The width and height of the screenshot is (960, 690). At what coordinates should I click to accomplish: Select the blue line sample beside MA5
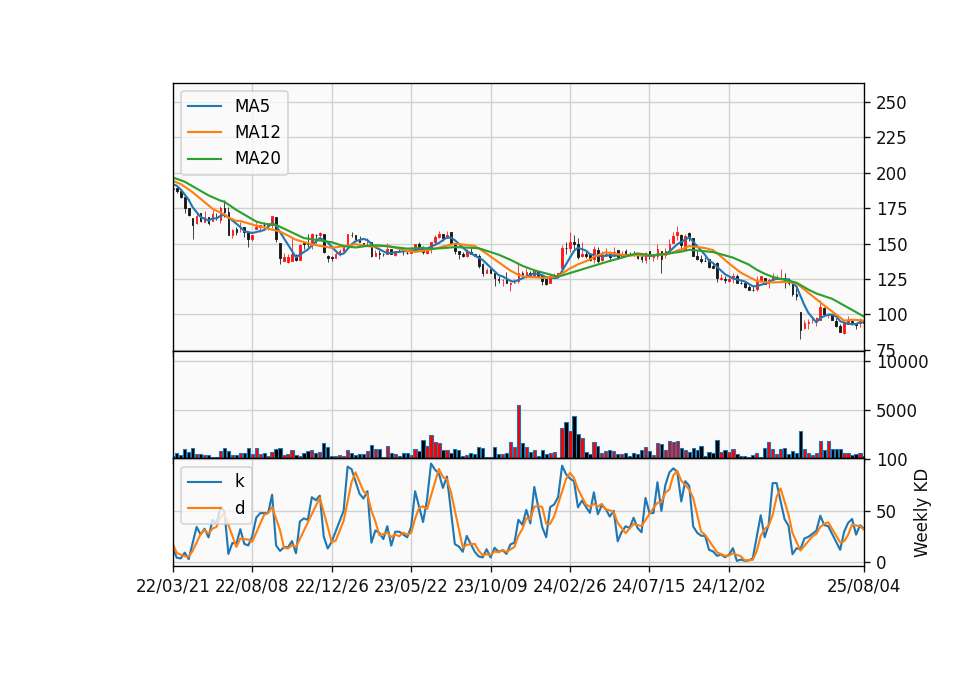point(204,106)
